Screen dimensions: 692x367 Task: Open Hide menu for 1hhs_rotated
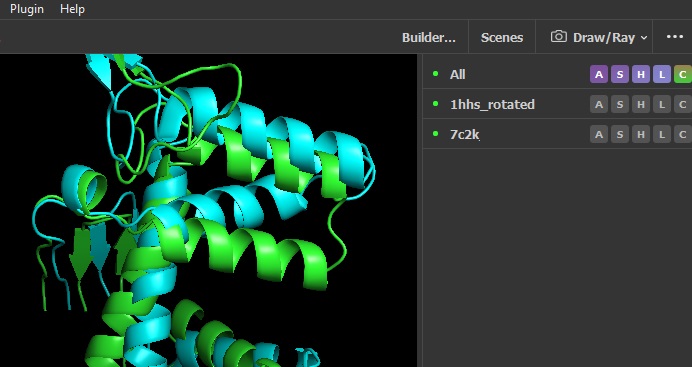coord(641,105)
